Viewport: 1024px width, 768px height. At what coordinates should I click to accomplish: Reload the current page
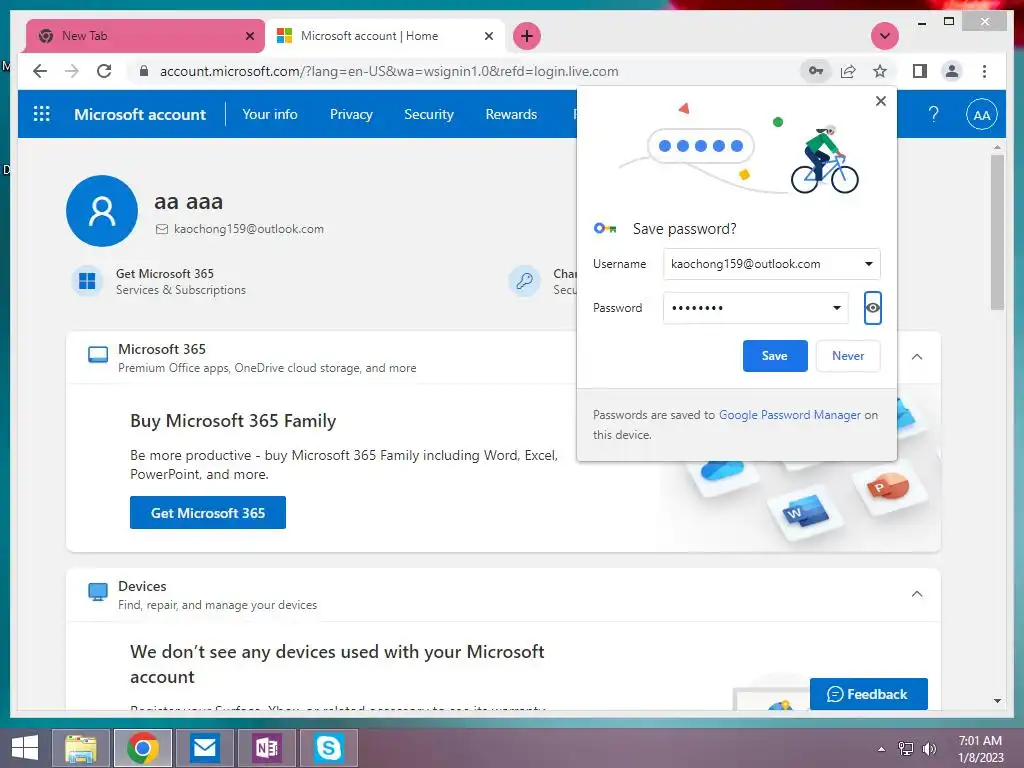pos(104,71)
